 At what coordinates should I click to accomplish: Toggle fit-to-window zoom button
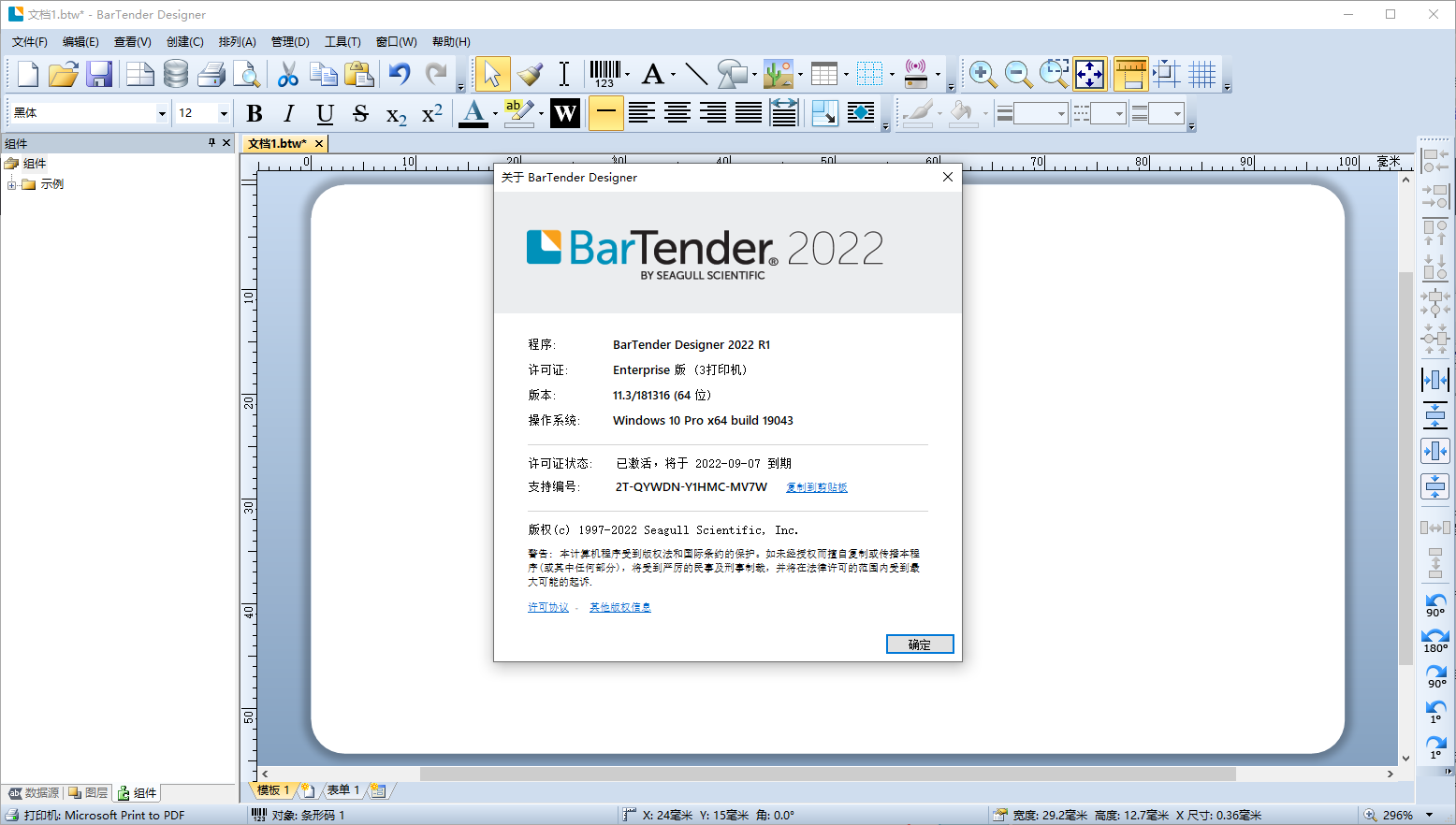click(x=1090, y=74)
